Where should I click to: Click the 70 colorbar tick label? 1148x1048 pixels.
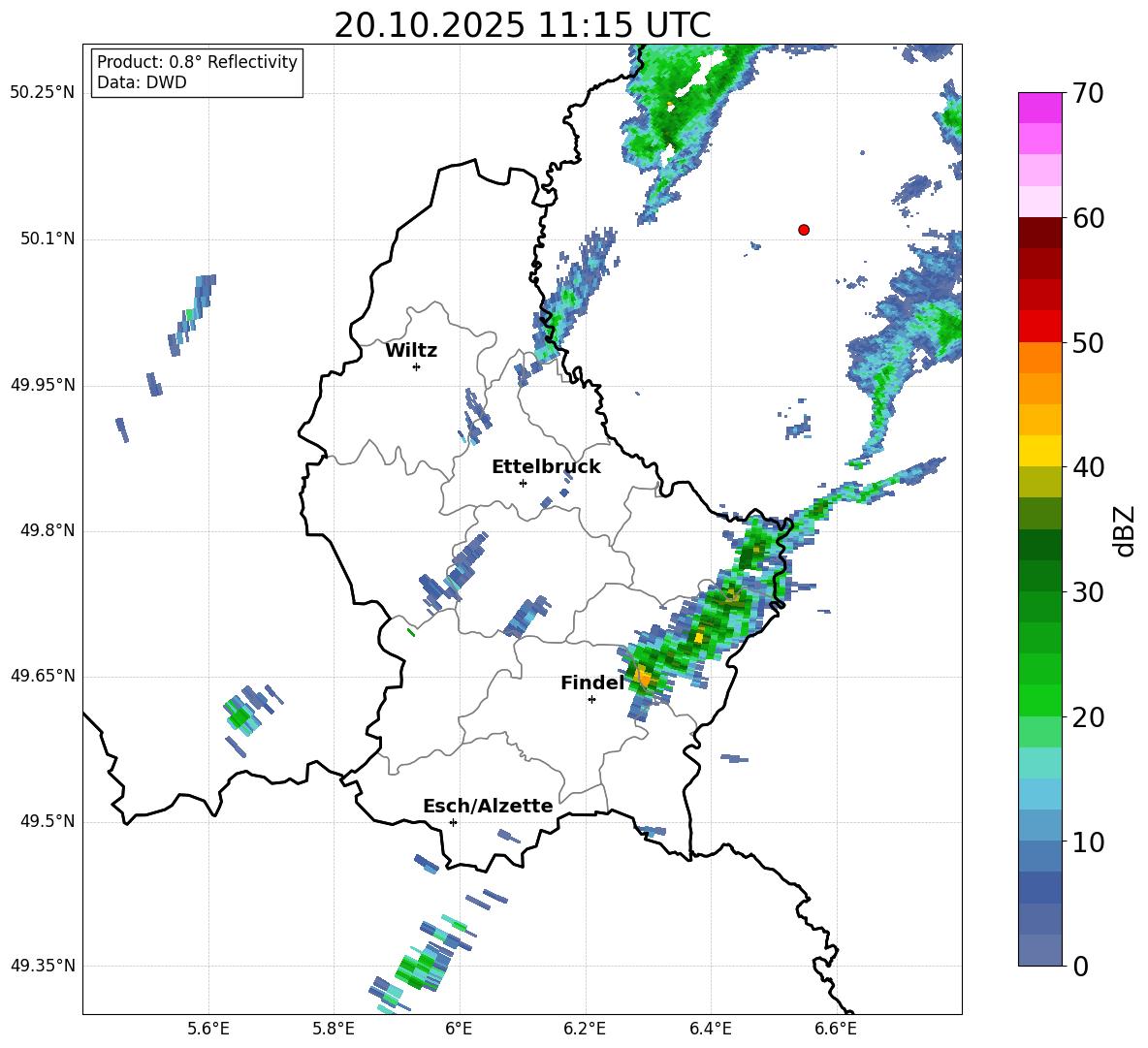(x=1088, y=94)
